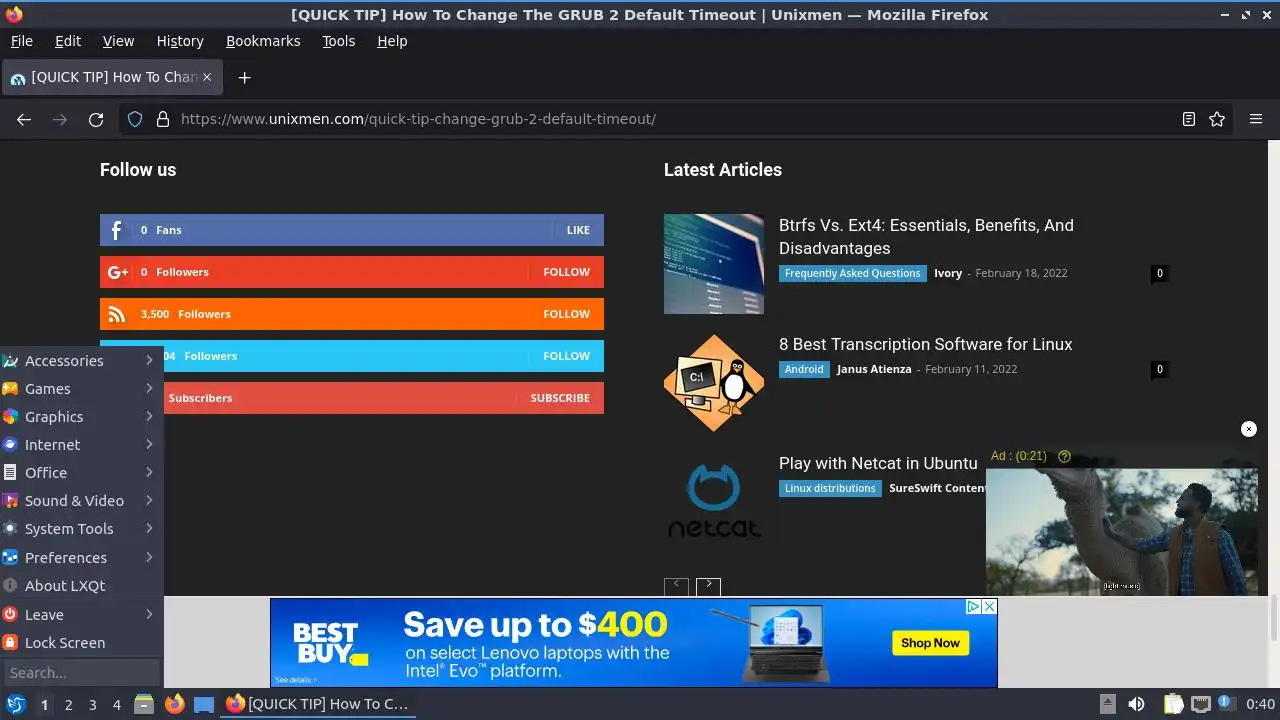
Task: Click the ad info question mark icon
Action: (x=1064, y=456)
